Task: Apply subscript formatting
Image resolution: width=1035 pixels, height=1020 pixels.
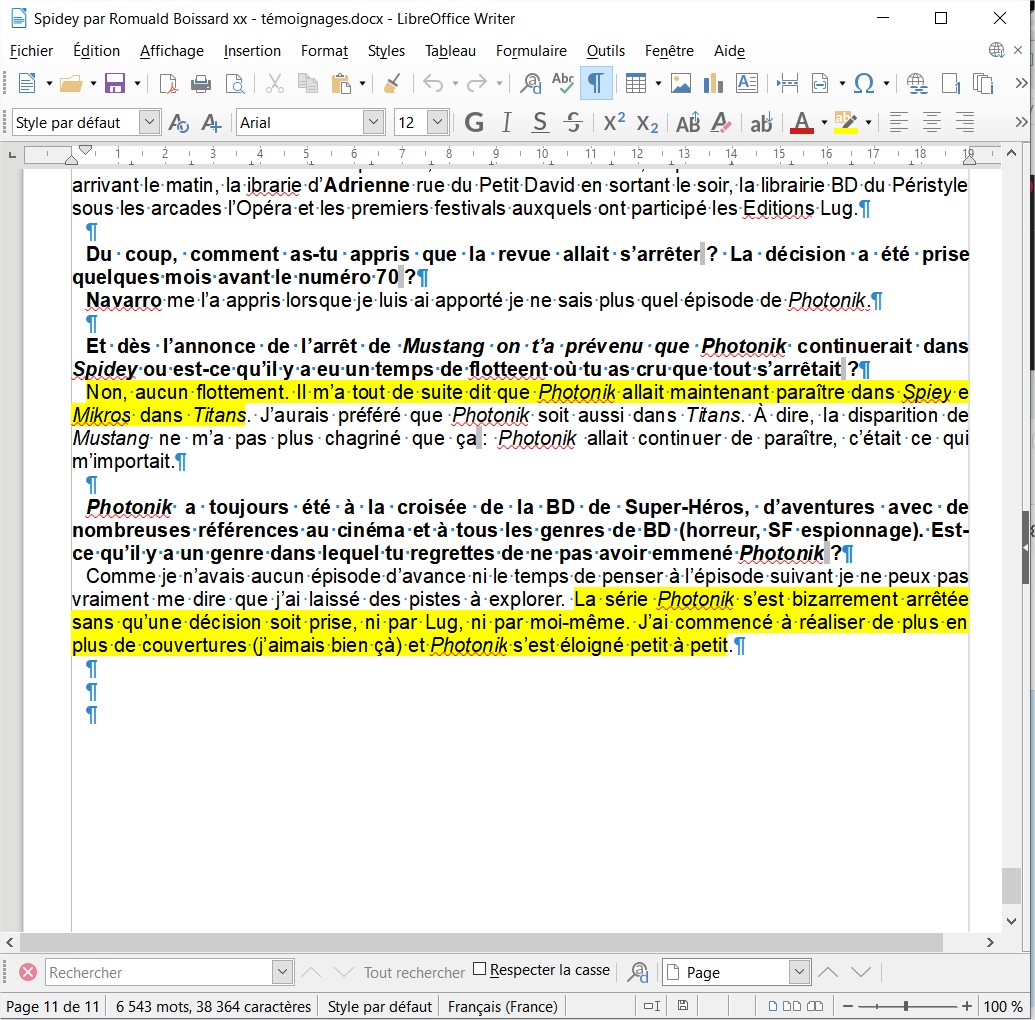Action: tap(648, 123)
